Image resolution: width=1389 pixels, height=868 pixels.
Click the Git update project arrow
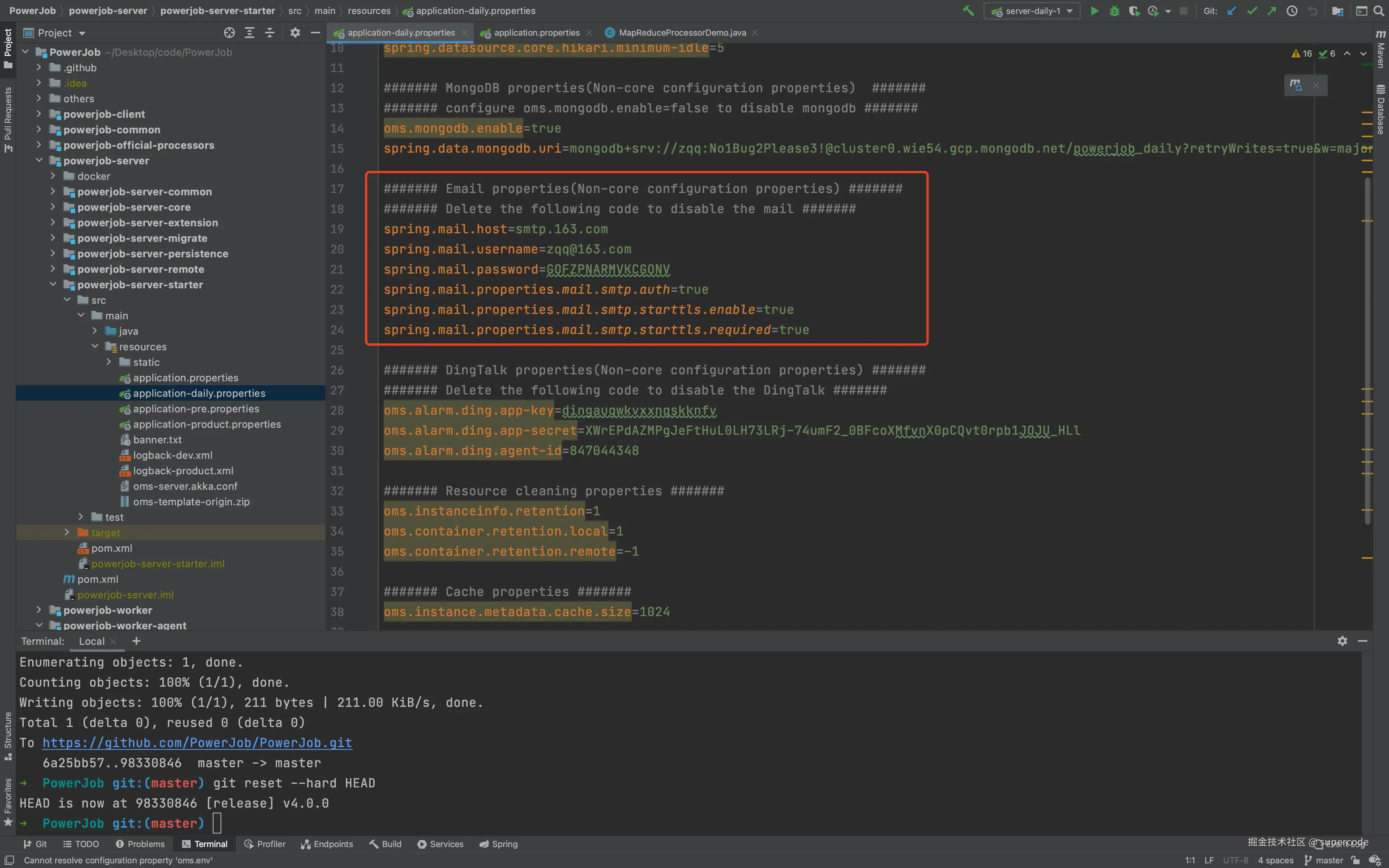[x=1231, y=11]
